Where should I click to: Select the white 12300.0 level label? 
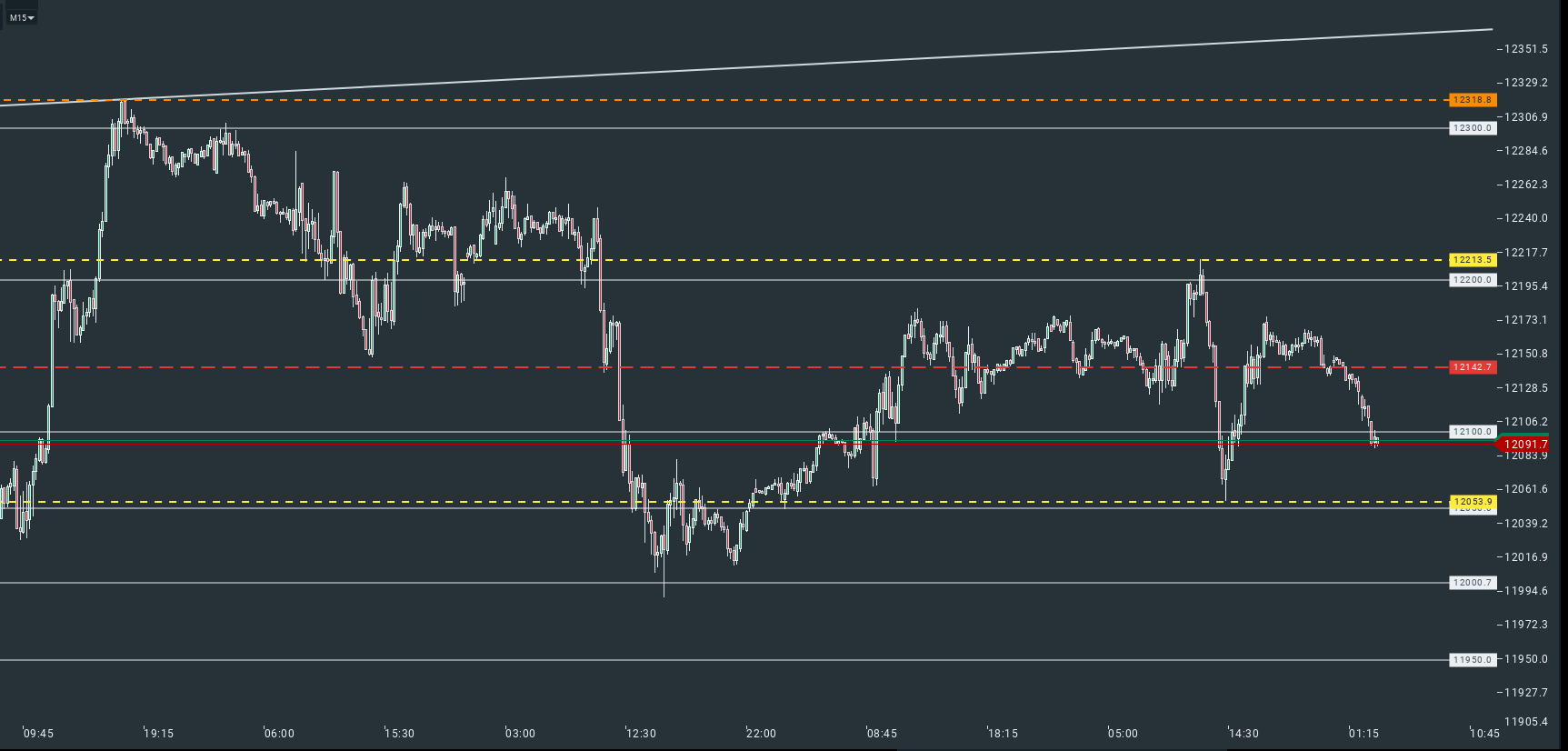coord(1472,128)
